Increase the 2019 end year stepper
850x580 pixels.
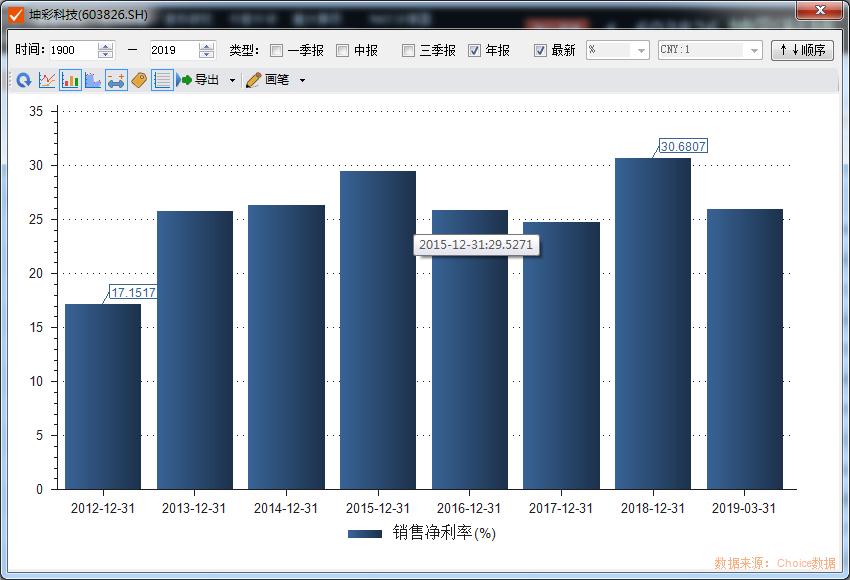point(205,46)
